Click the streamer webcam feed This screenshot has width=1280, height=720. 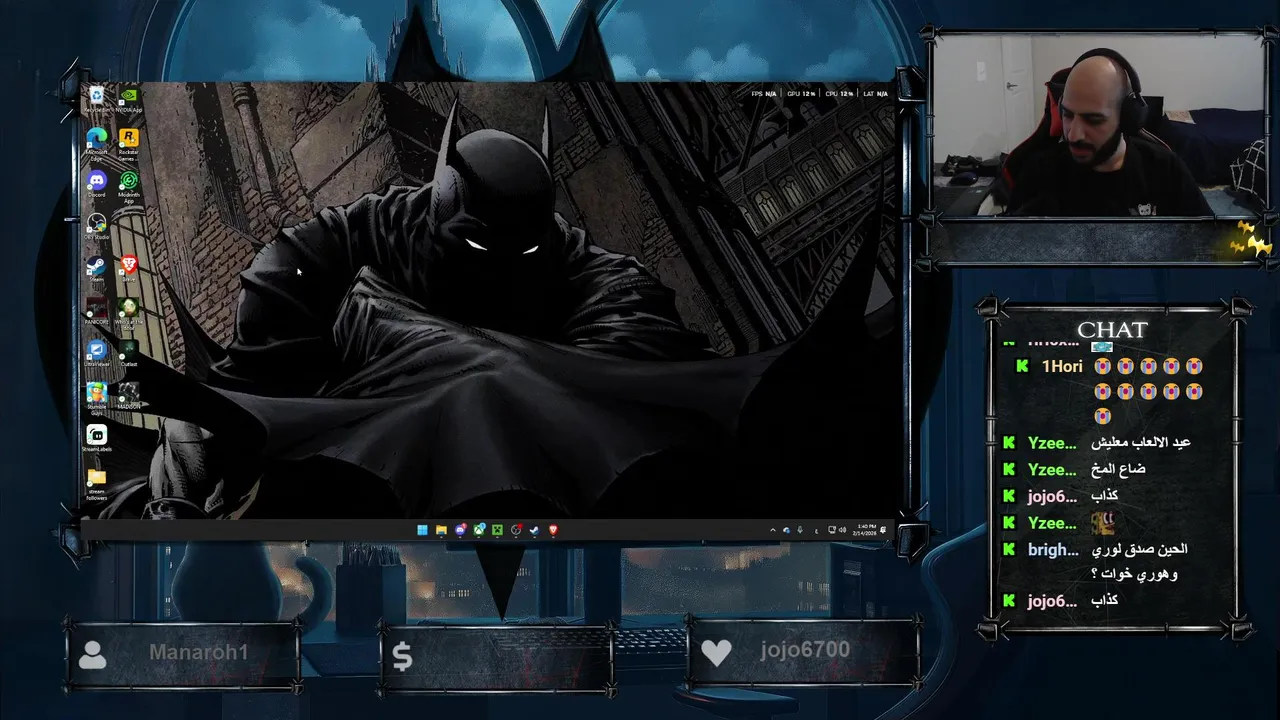pos(1098,128)
